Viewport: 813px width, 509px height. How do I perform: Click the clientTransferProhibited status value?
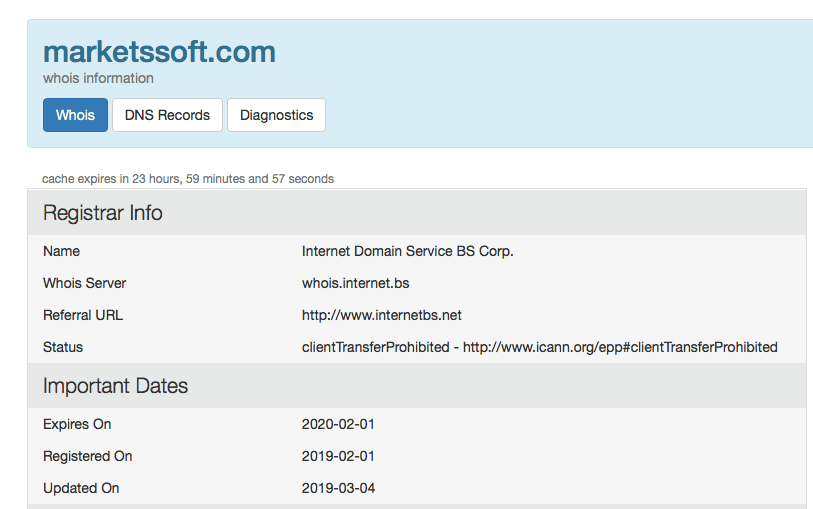coord(539,347)
